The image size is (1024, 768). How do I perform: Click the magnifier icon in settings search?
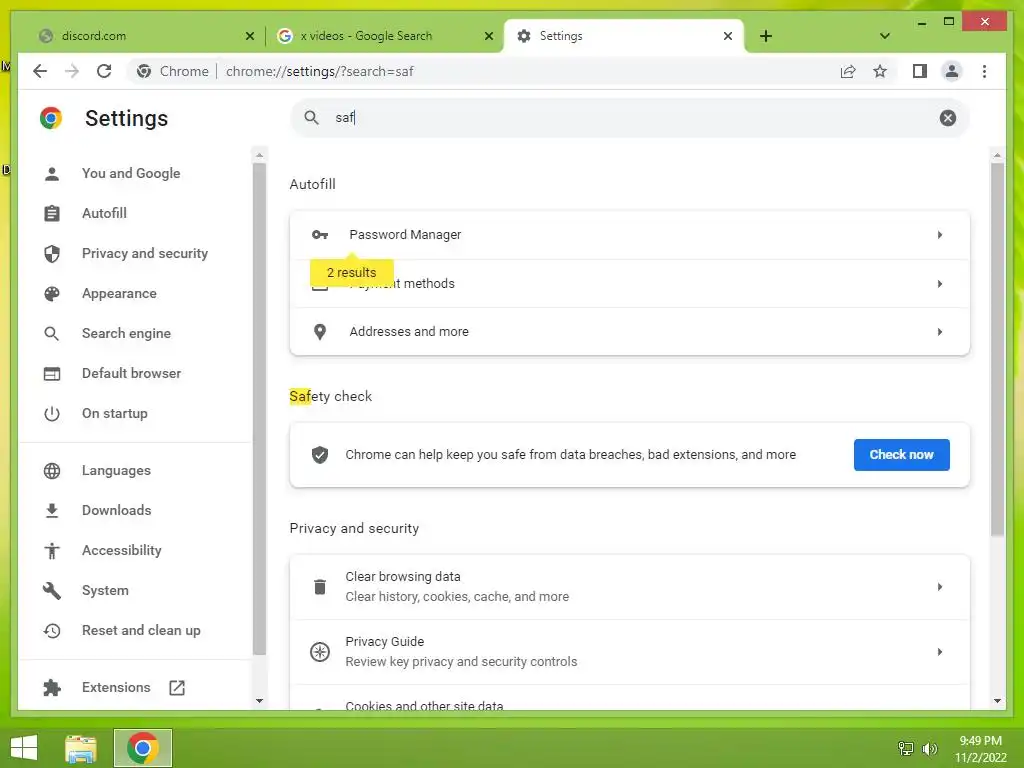point(312,118)
